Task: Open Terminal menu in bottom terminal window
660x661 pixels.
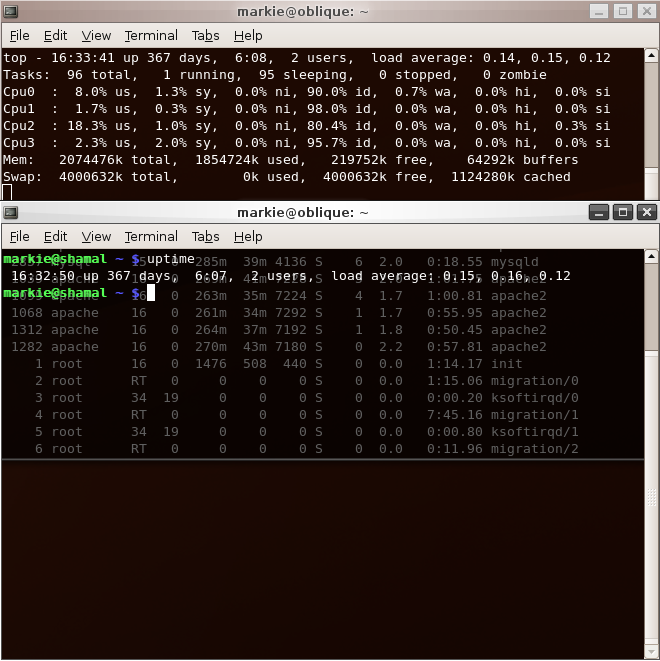Action: (x=151, y=237)
